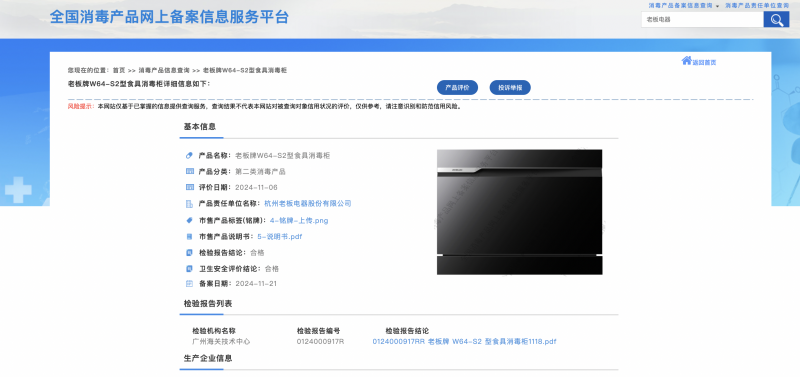
Task: Click the icon beside 检验报告结论 row
Action: pyautogui.click(x=189, y=253)
